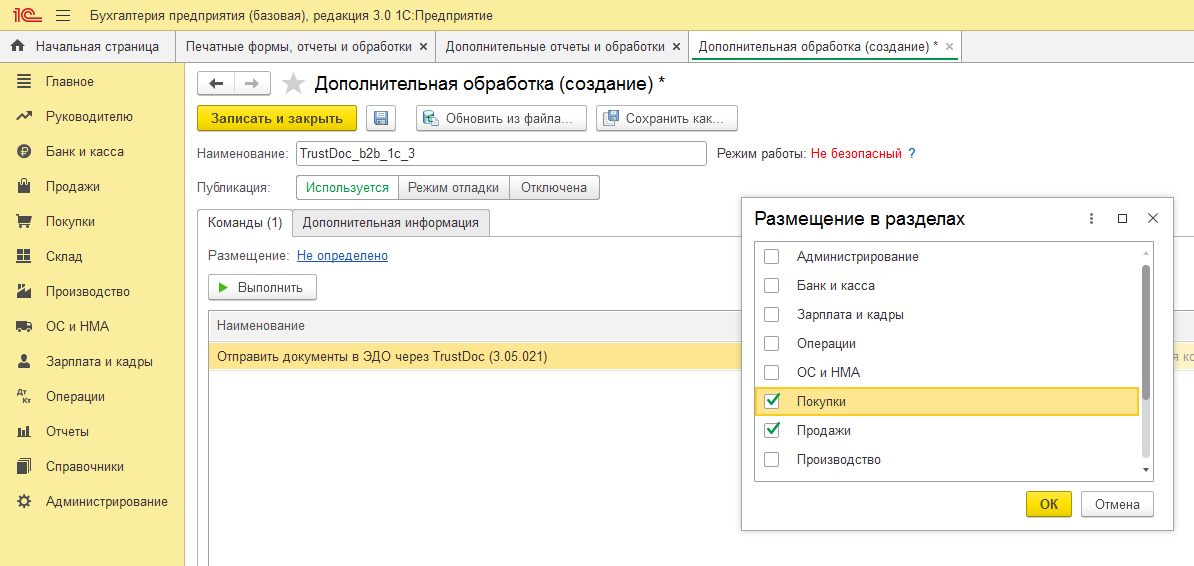Click the Записать и закрыть button
This screenshot has width=1194, height=566.
pos(277,118)
